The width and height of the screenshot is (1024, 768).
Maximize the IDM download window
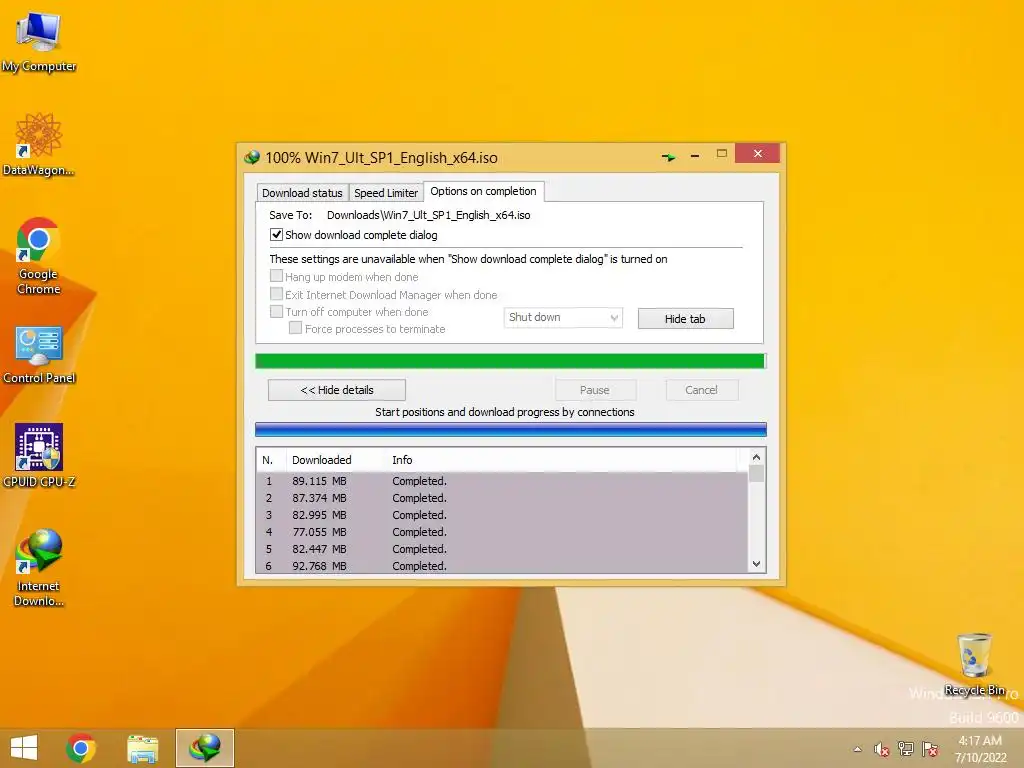(x=722, y=154)
